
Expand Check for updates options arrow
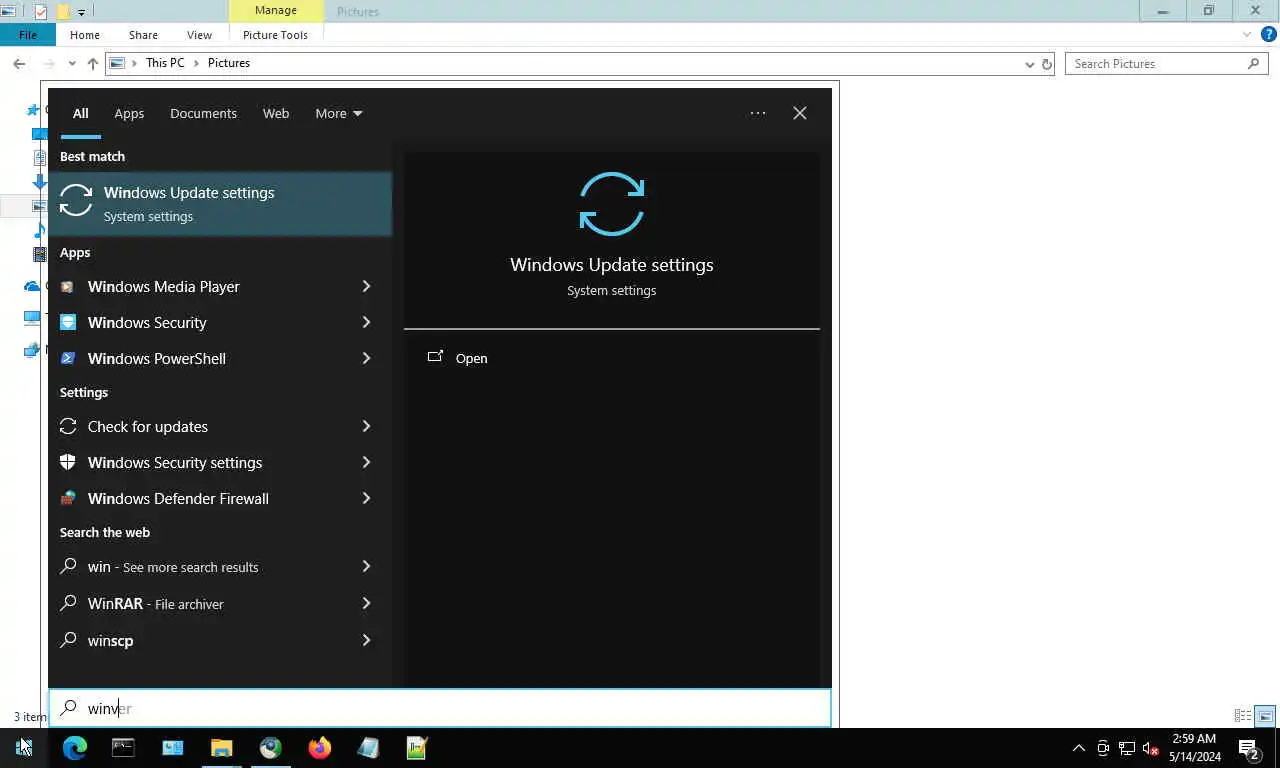point(366,427)
